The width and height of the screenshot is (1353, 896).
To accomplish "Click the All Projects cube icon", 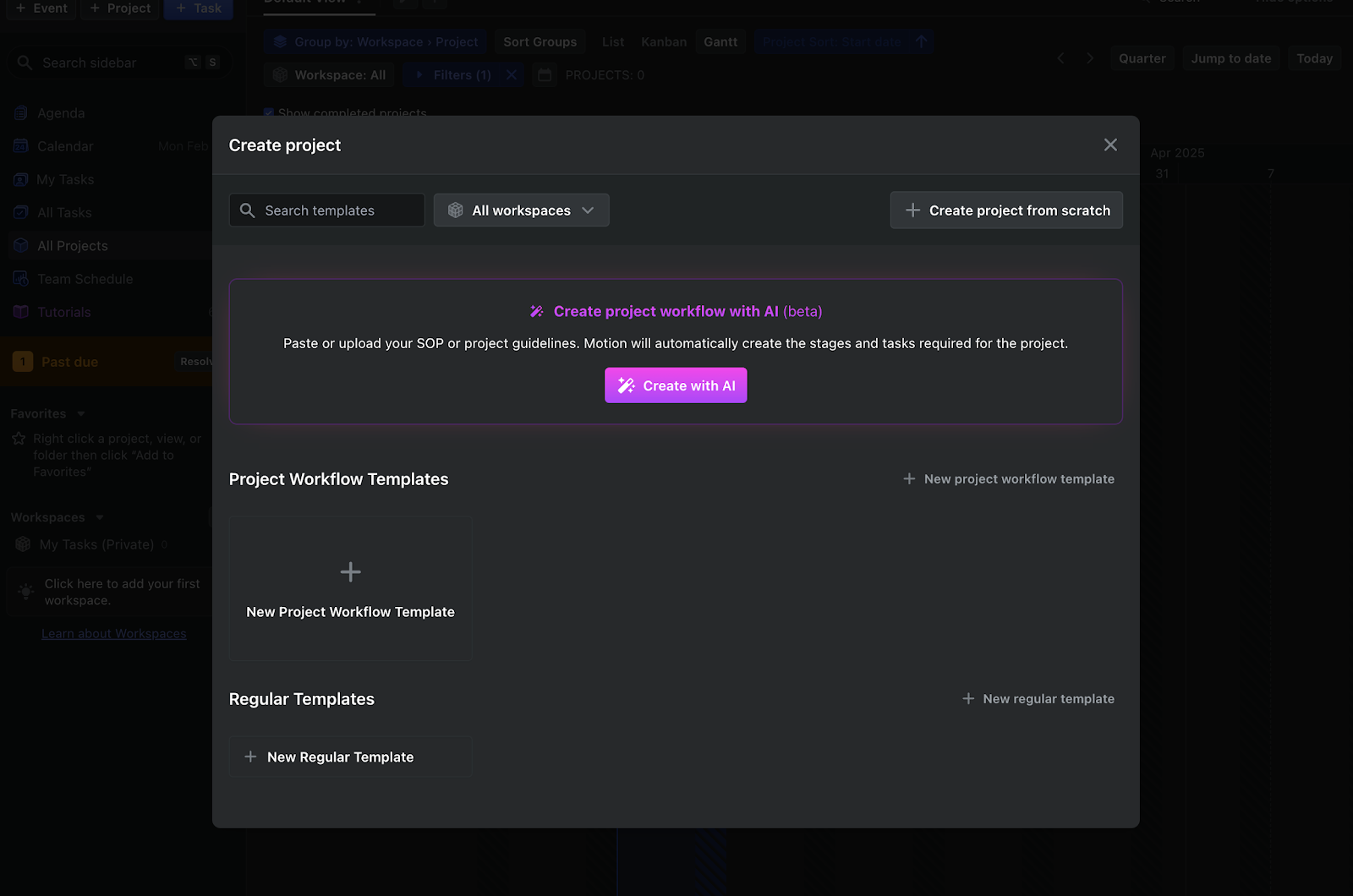I will [x=21, y=246].
